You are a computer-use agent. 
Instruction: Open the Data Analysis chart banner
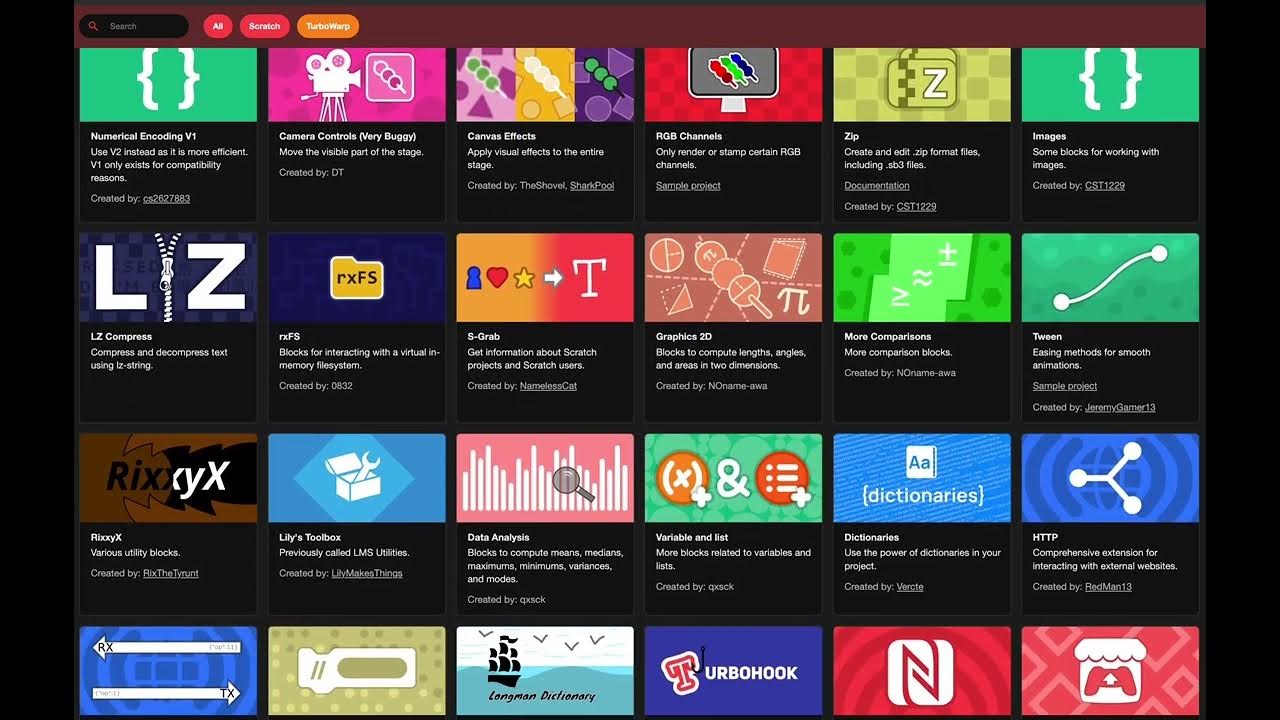click(x=545, y=478)
